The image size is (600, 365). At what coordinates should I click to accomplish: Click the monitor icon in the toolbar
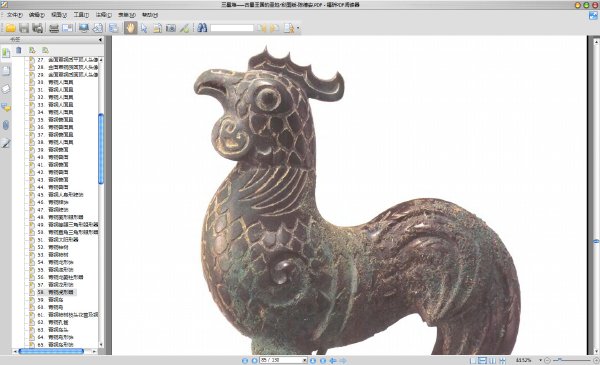84,28
